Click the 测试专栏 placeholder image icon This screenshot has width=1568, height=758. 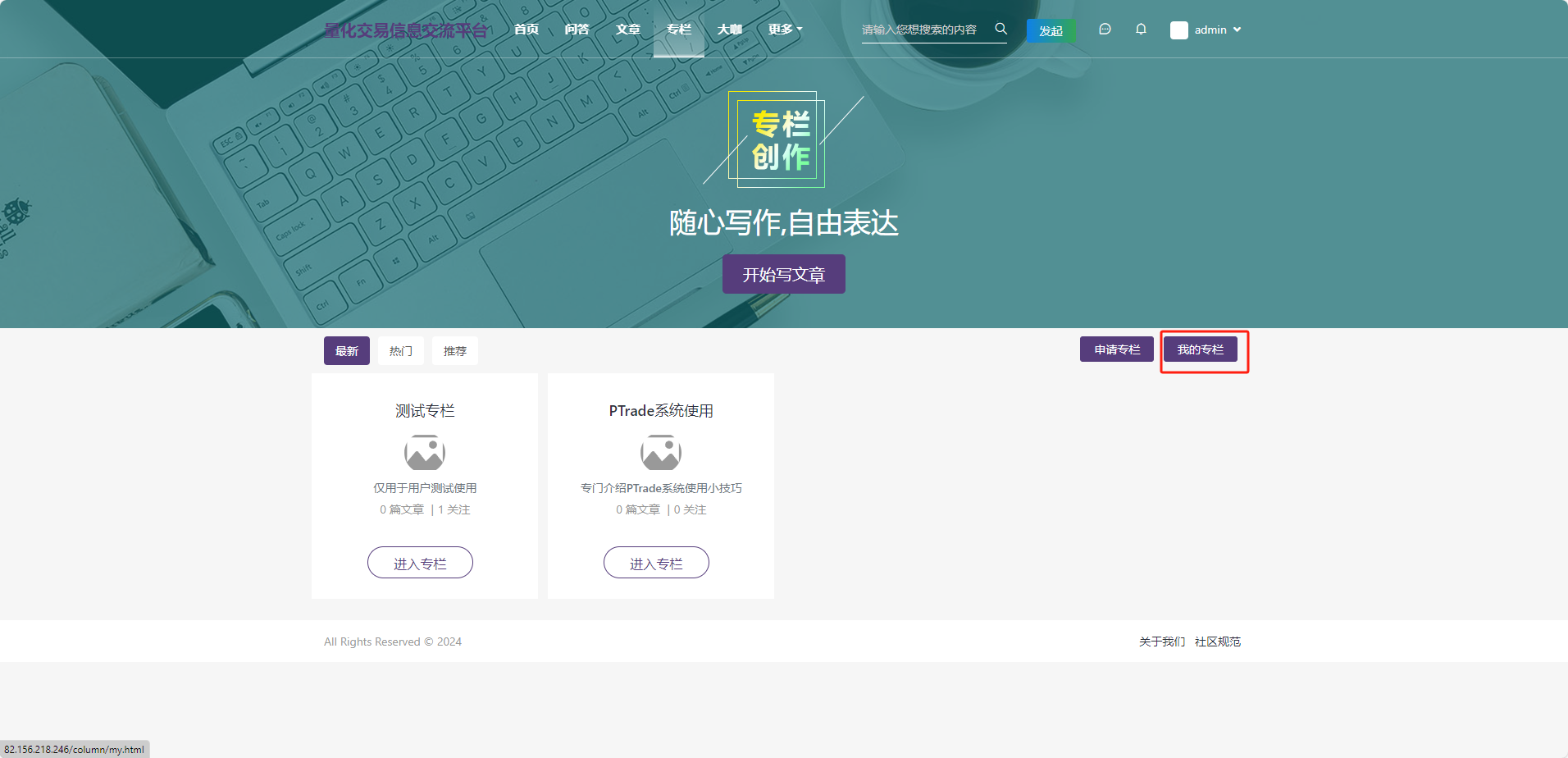pyautogui.click(x=425, y=453)
